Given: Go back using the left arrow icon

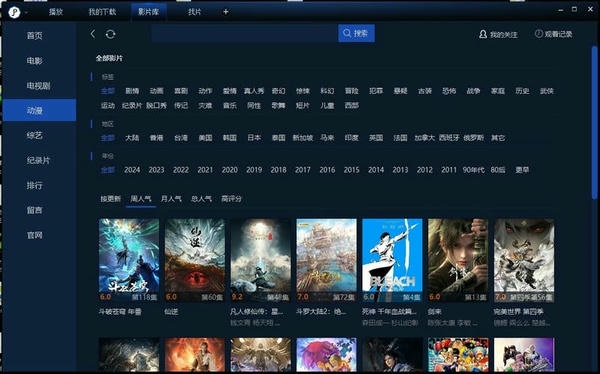Looking at the screenshot, I should click(93, 34).
